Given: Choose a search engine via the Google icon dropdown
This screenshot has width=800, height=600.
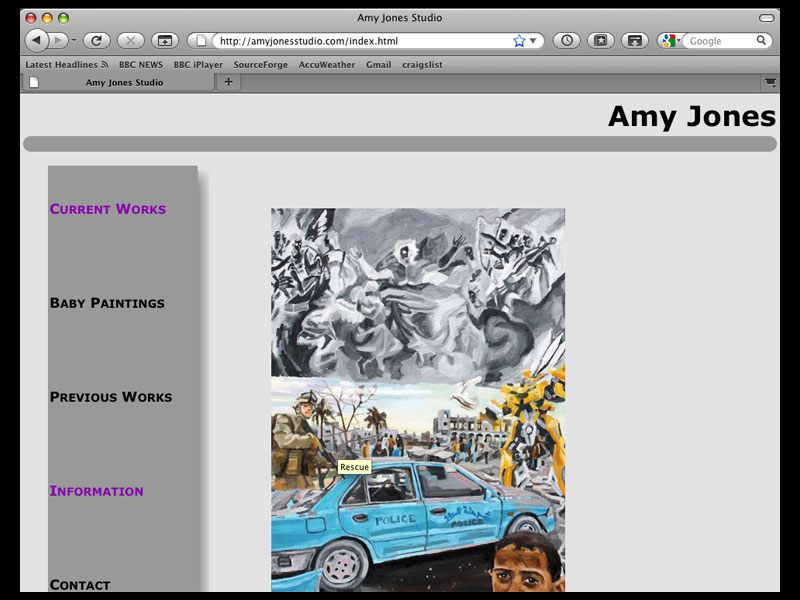Looking at the screenshot, I should tap(671, 41).
